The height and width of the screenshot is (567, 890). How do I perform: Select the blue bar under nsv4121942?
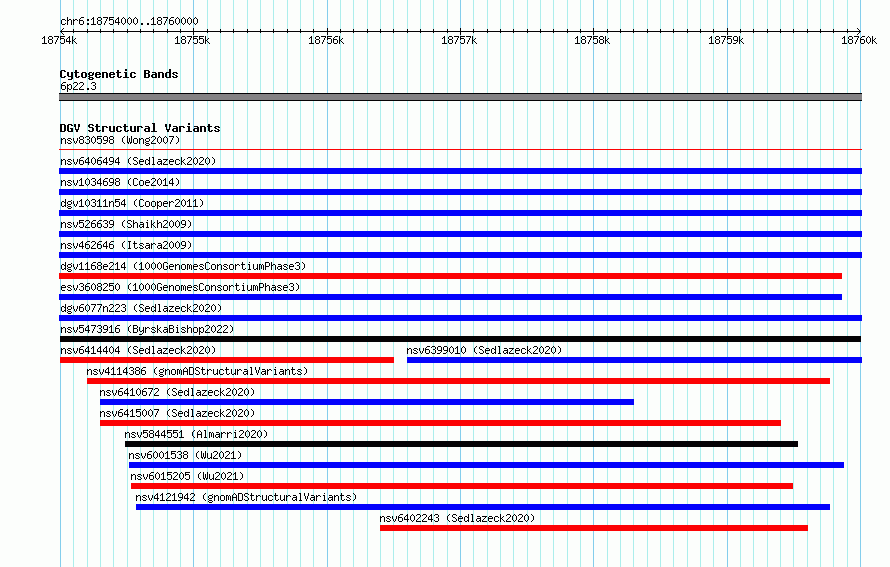pyautogui.click(x=483, y=507)
